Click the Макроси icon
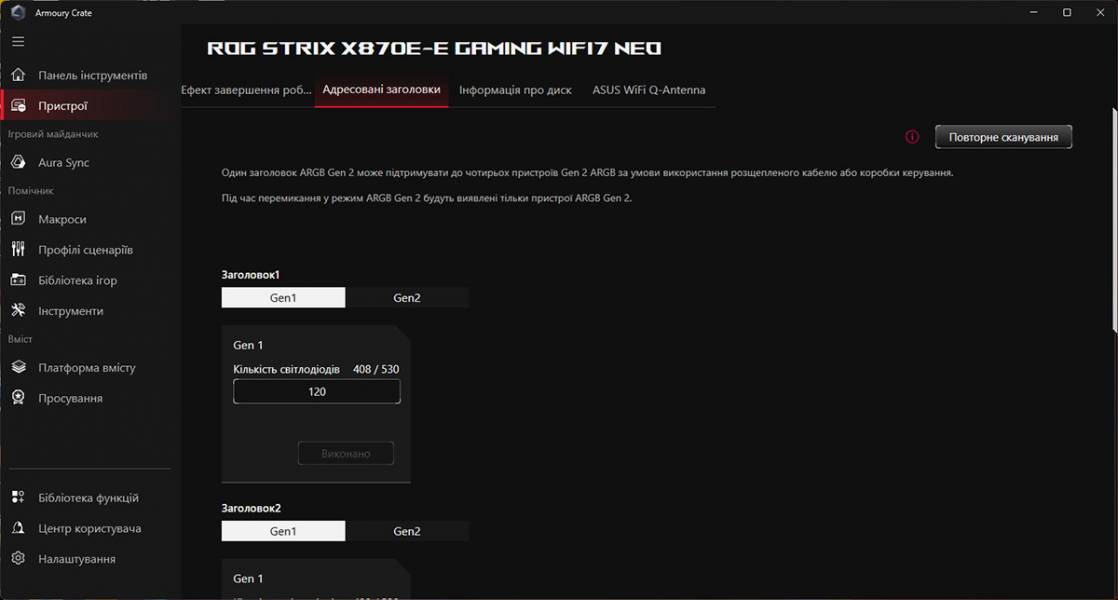1118x600 pixels. point(19,219)
